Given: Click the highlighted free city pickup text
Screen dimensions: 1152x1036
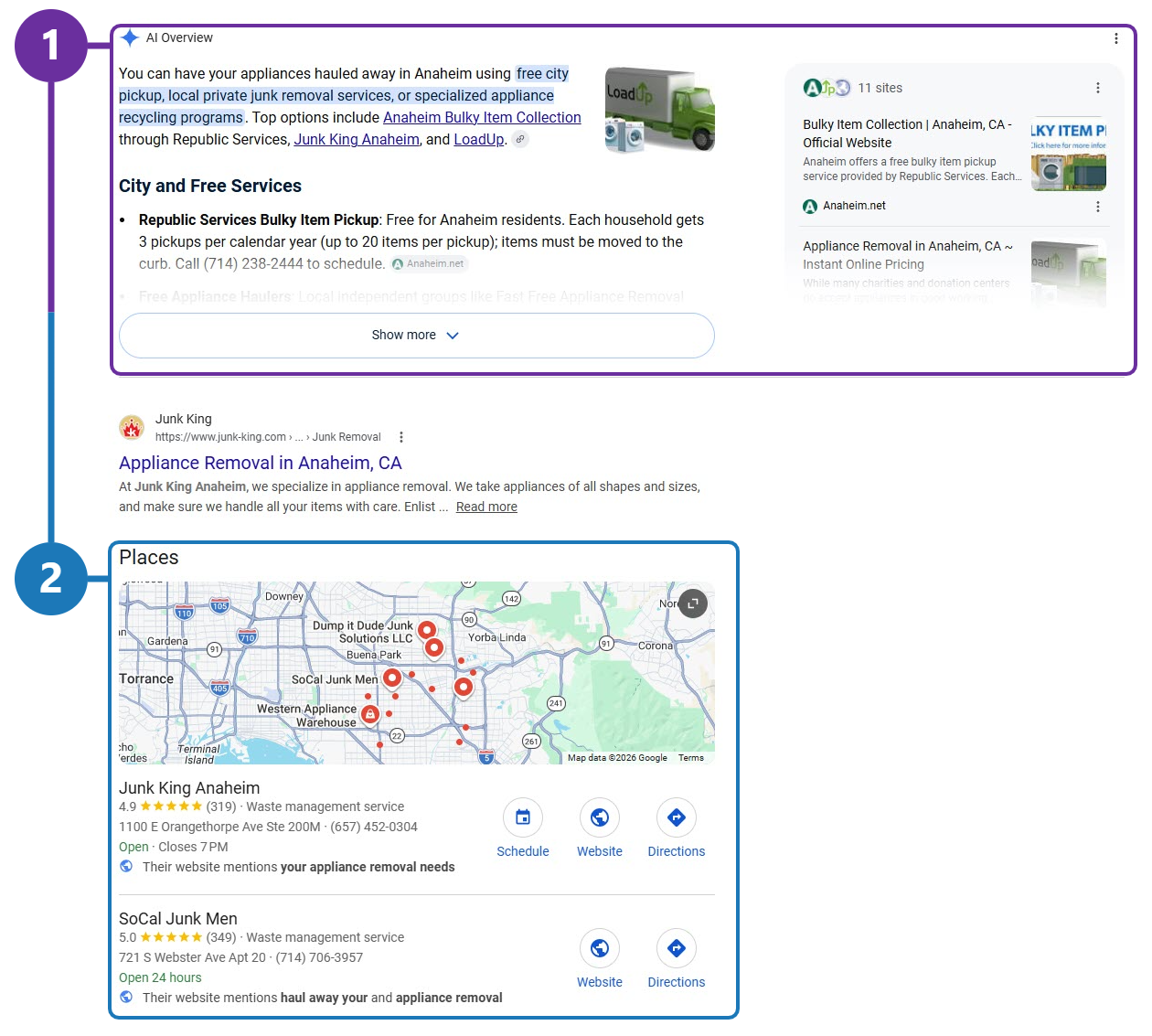Looking at the screenshot, I should tap(344, 95).
